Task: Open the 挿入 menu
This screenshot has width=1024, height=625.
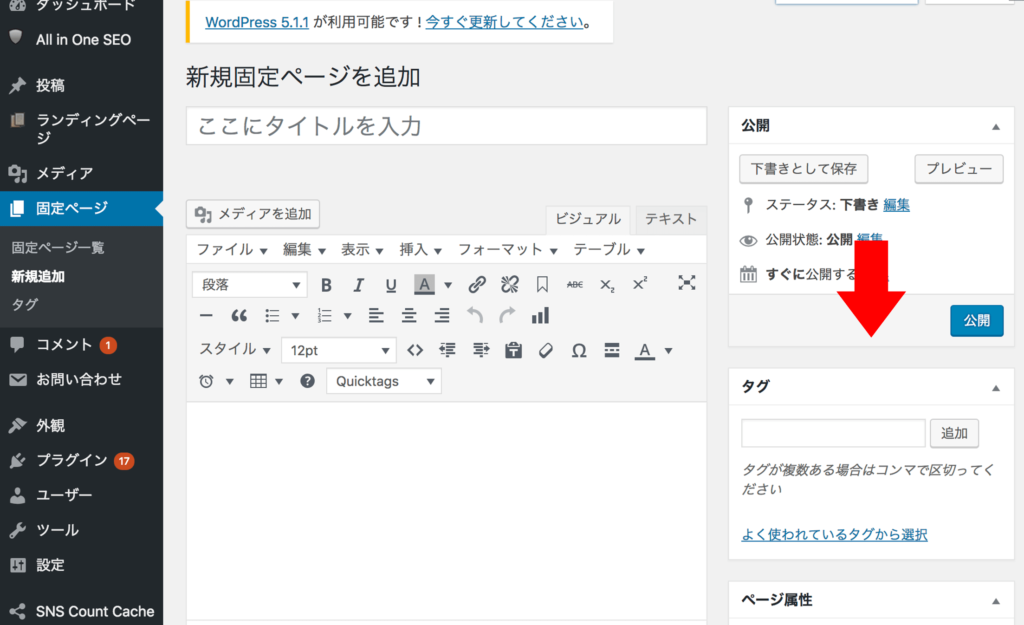Action: pos(421,249)
